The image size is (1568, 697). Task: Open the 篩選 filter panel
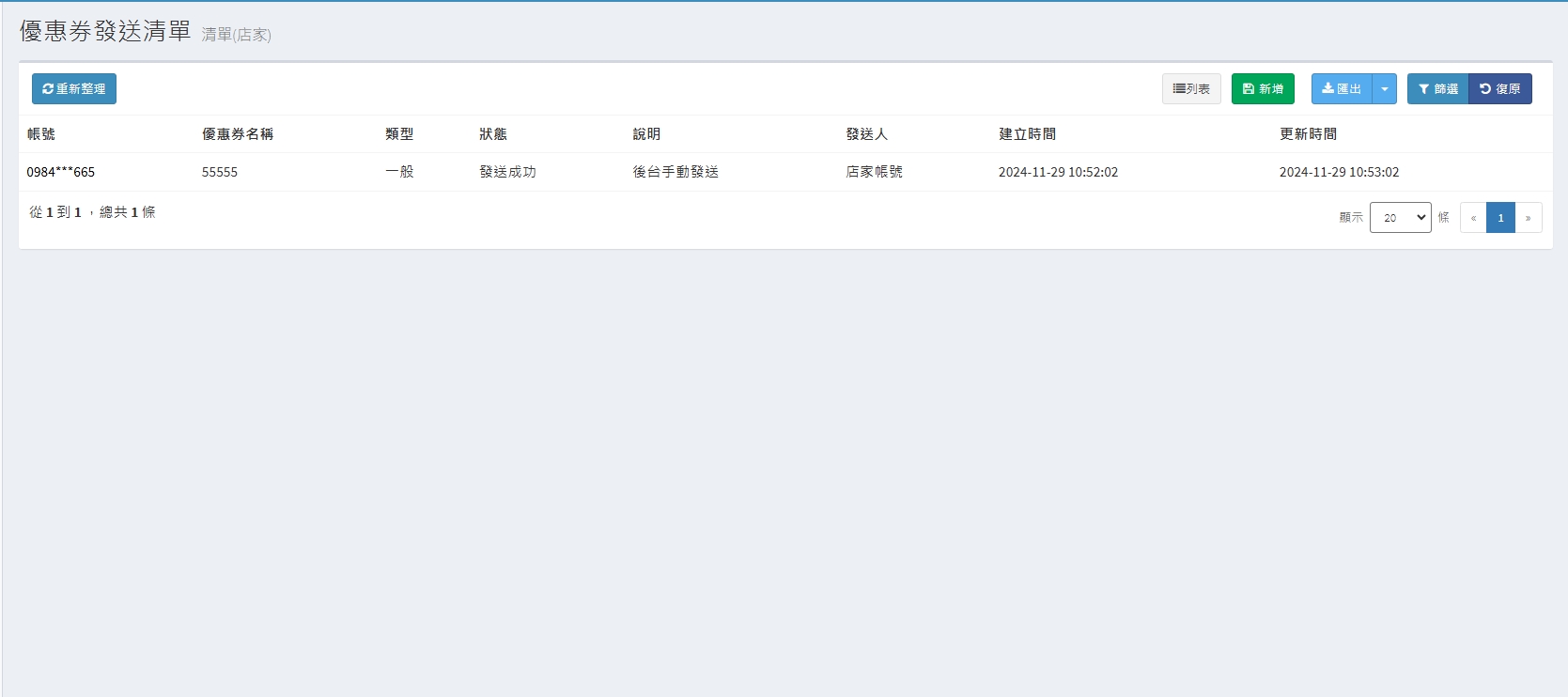[x=1437, y=89]
